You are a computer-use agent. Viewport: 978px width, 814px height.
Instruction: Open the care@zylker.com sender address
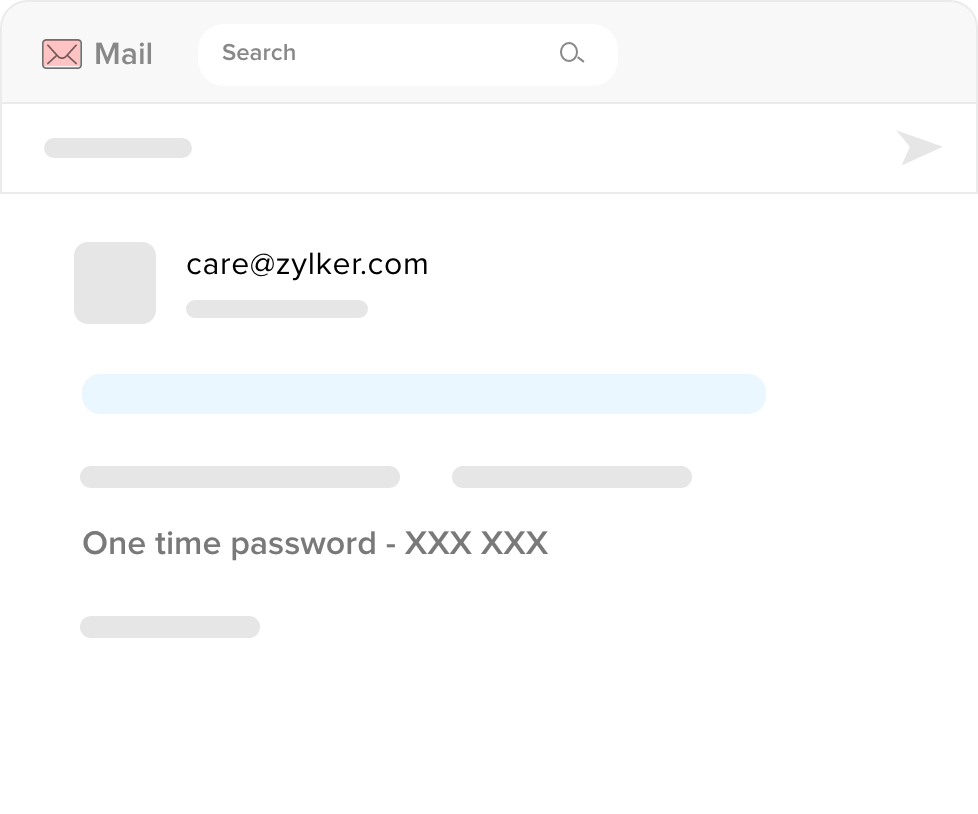click(x=307, y=264)
